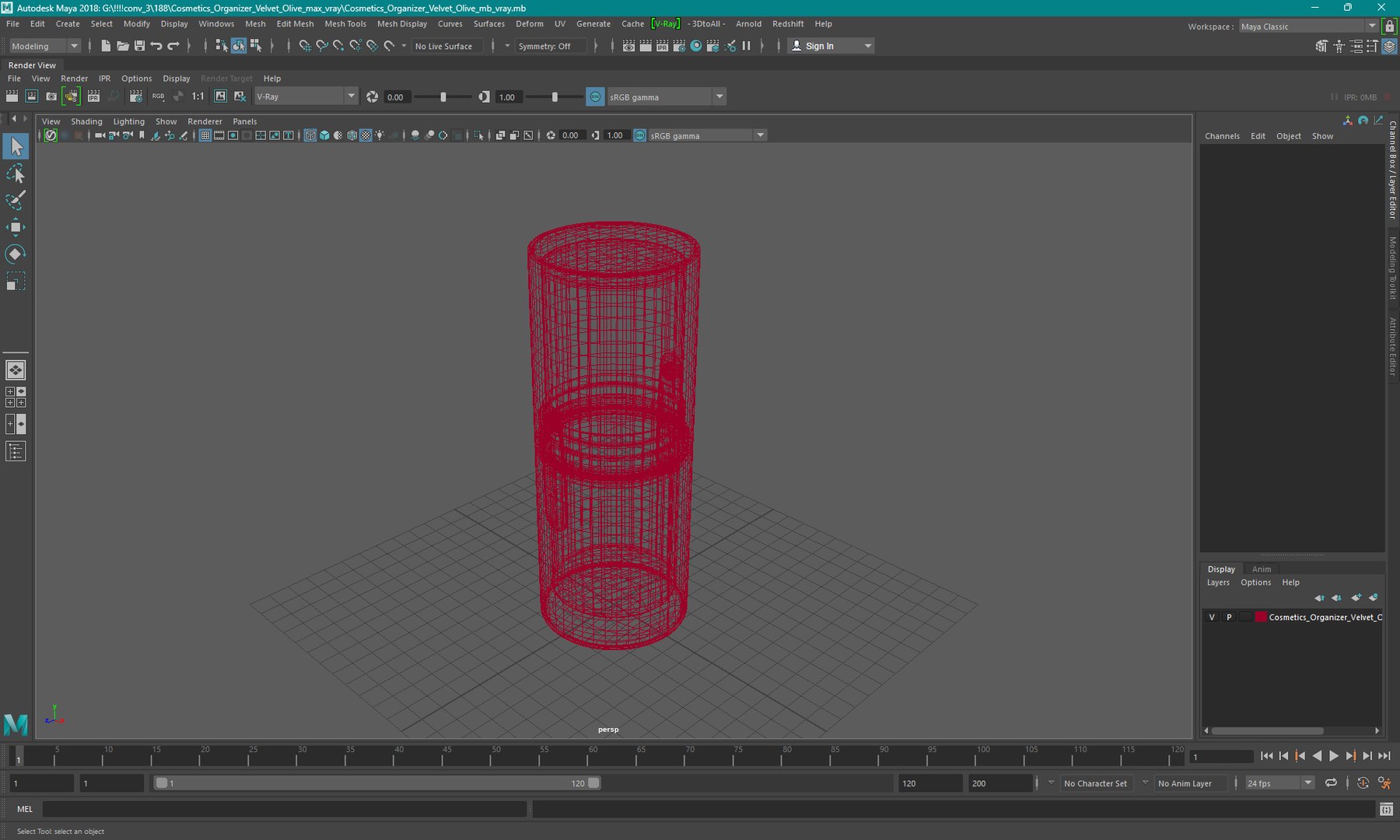The width and height of the screenshot is (1400, 840).
Task: Open a scene using the folder icon
Action: [123, 46]
